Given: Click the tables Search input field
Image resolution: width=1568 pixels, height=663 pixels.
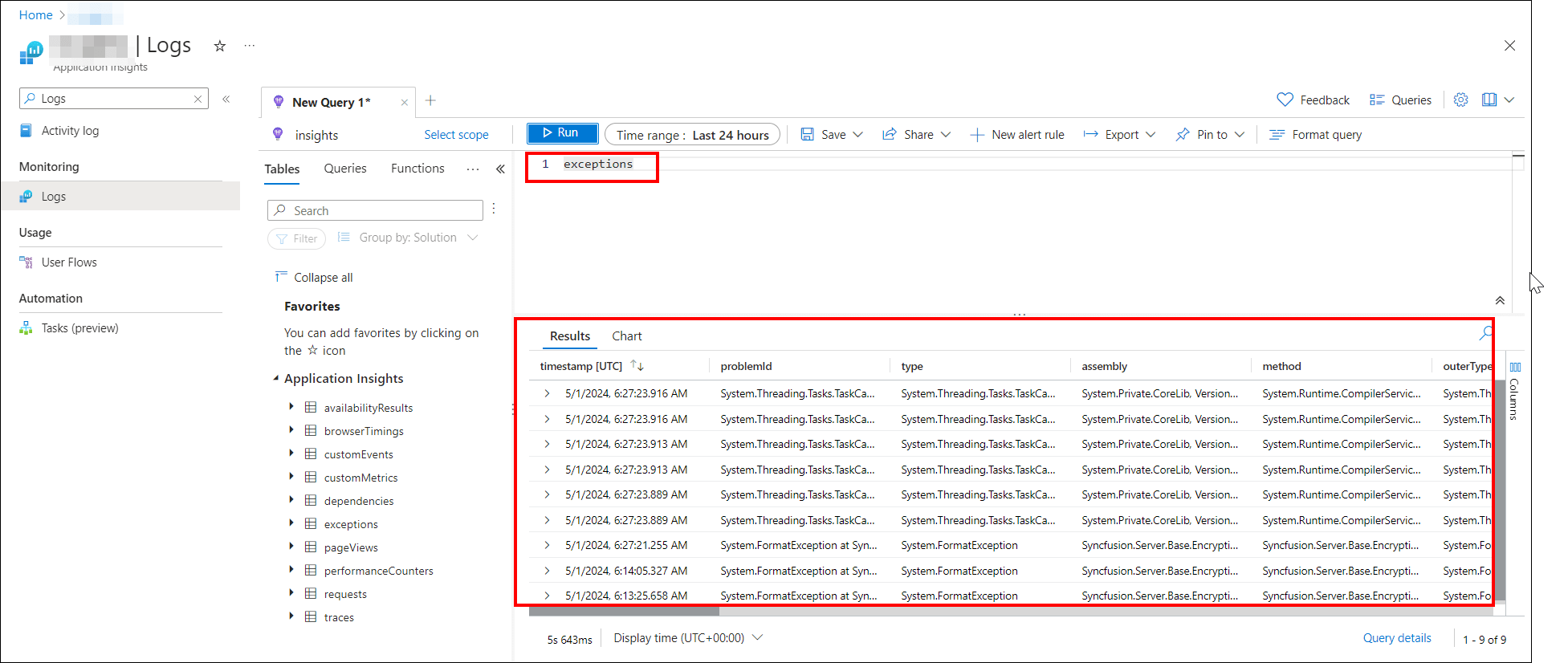Looking at the screenshot, I should (375, 210).
